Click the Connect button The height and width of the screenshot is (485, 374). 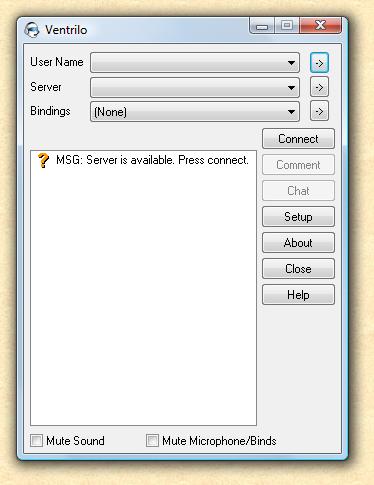point(298,139)
